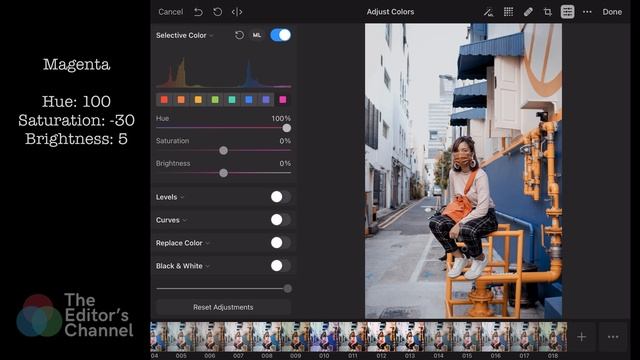Select the green color swatch

[215, 100]
